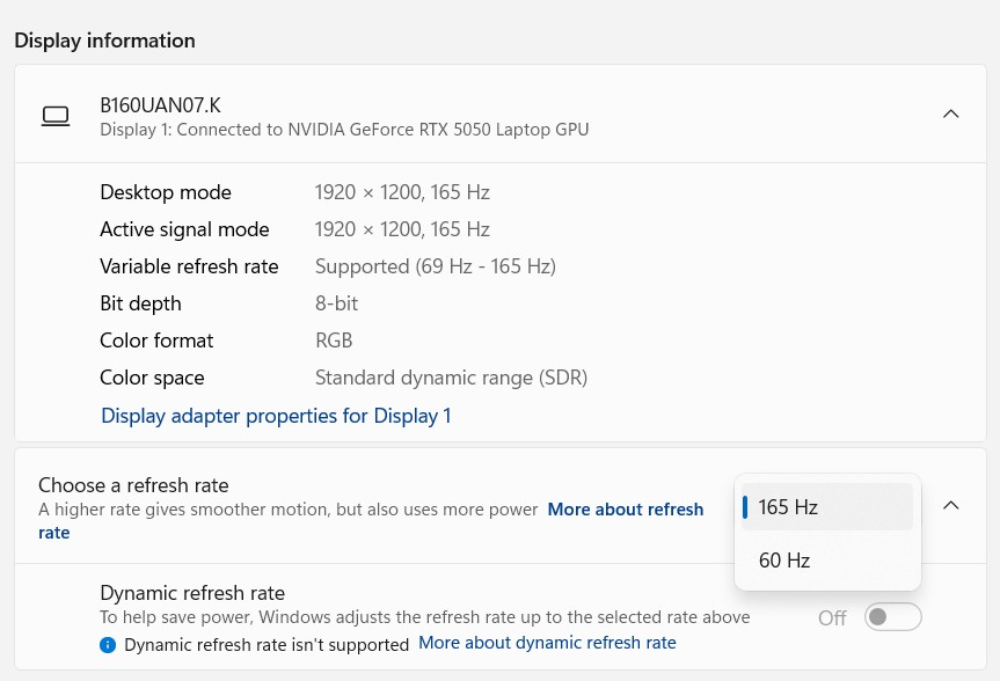Click the 8-bit Bit depth value

[x=336, y=303]
